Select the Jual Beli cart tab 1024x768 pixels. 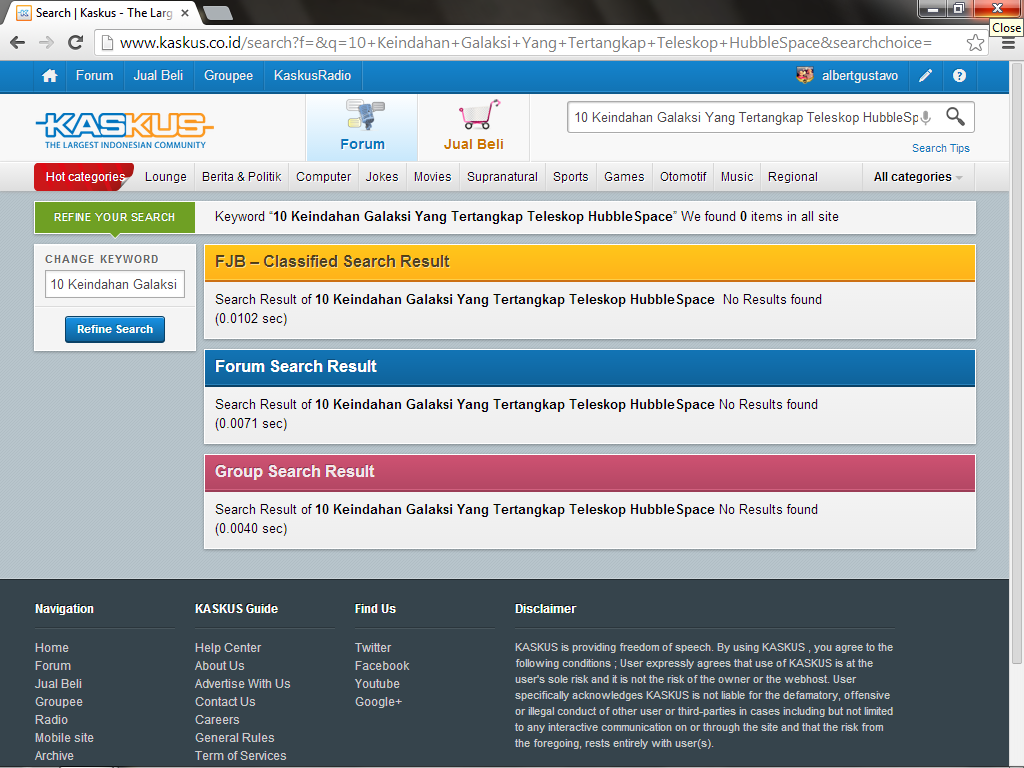[474, 127]
